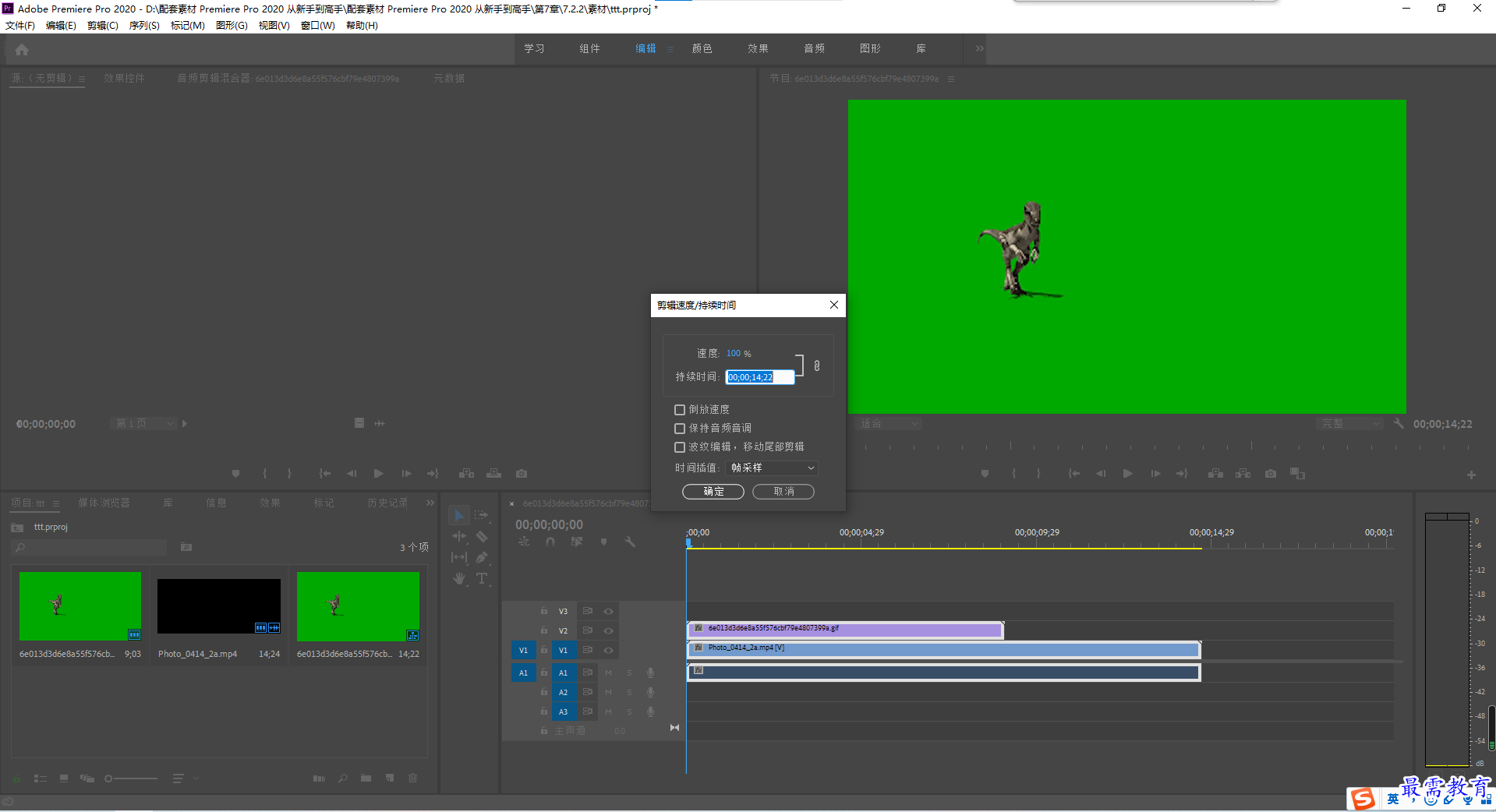Screen dimensions: 1496x812
Task: Open 序列(S) menu
Action: tap(144, 26)
